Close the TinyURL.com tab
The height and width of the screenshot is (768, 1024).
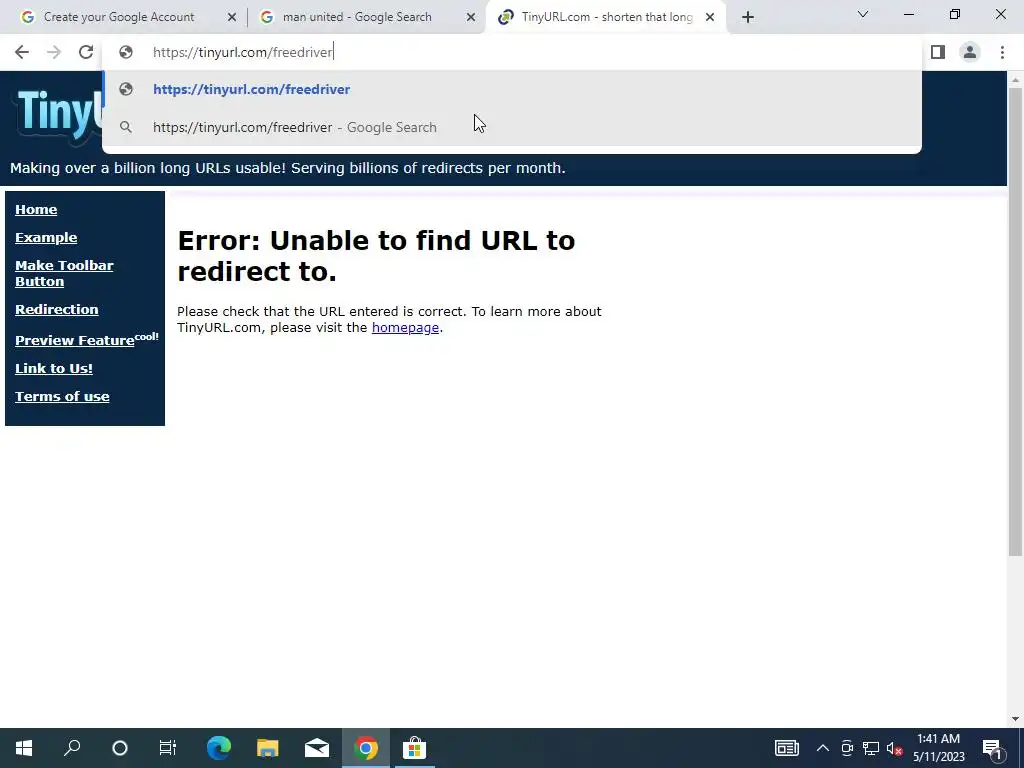(710, 18)
